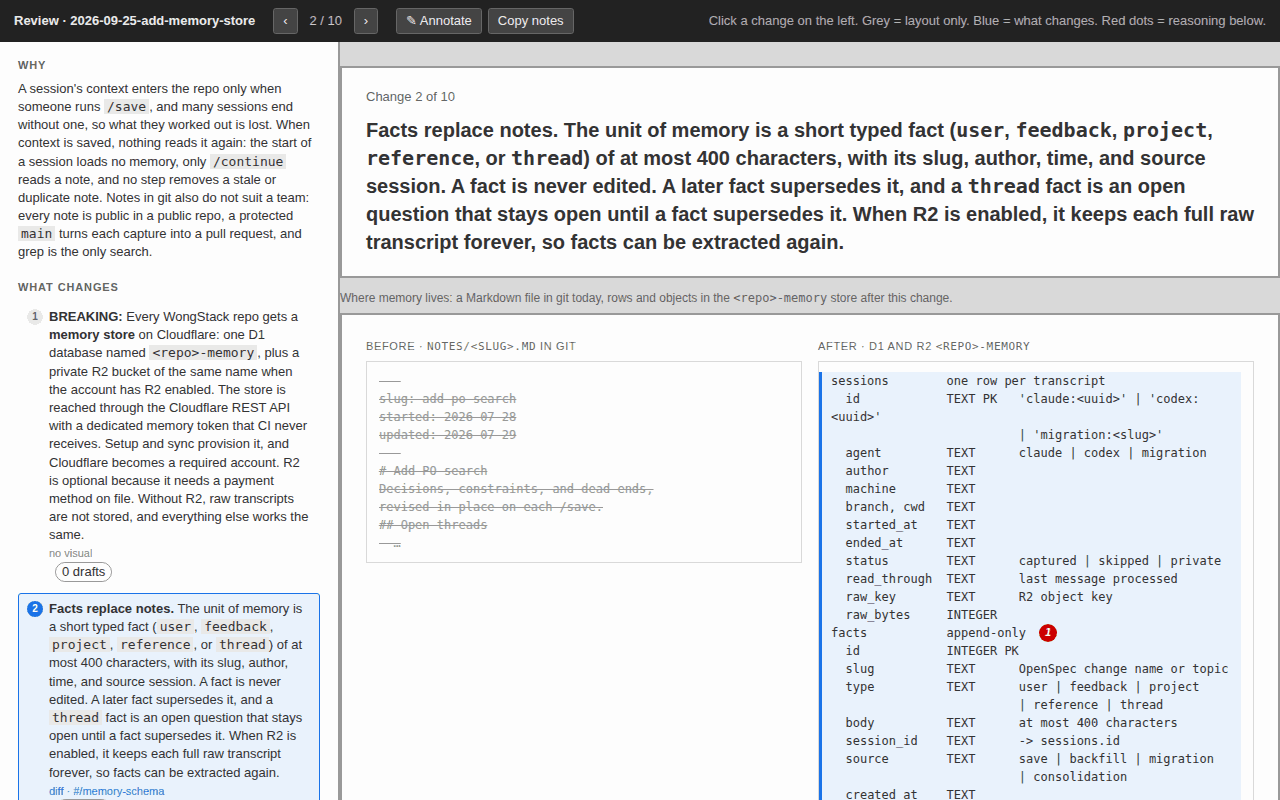1280x800 pixels.
Task: Click the Annotate button
Action: point(439,21)
